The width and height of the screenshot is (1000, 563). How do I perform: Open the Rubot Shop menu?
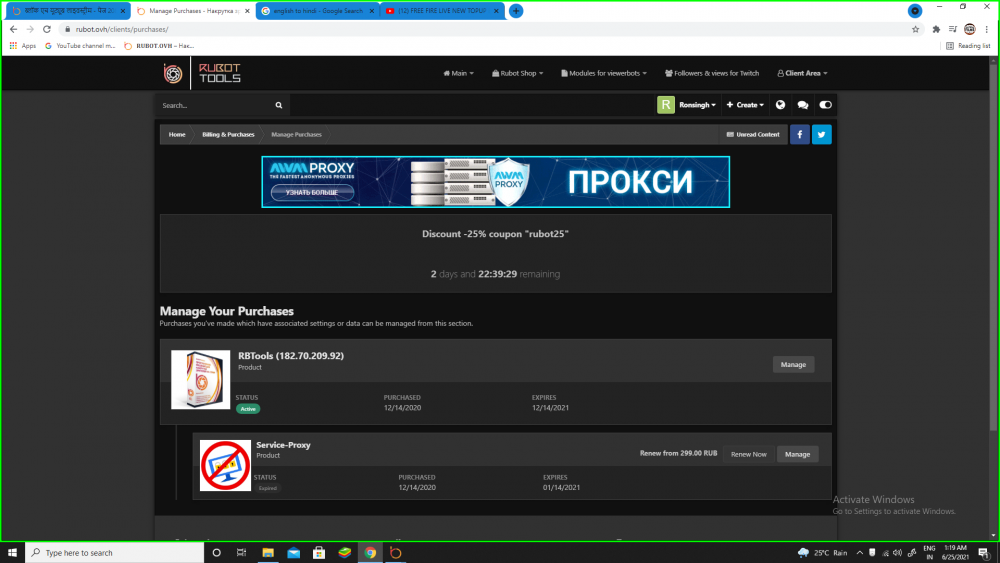tap(526, 73)
